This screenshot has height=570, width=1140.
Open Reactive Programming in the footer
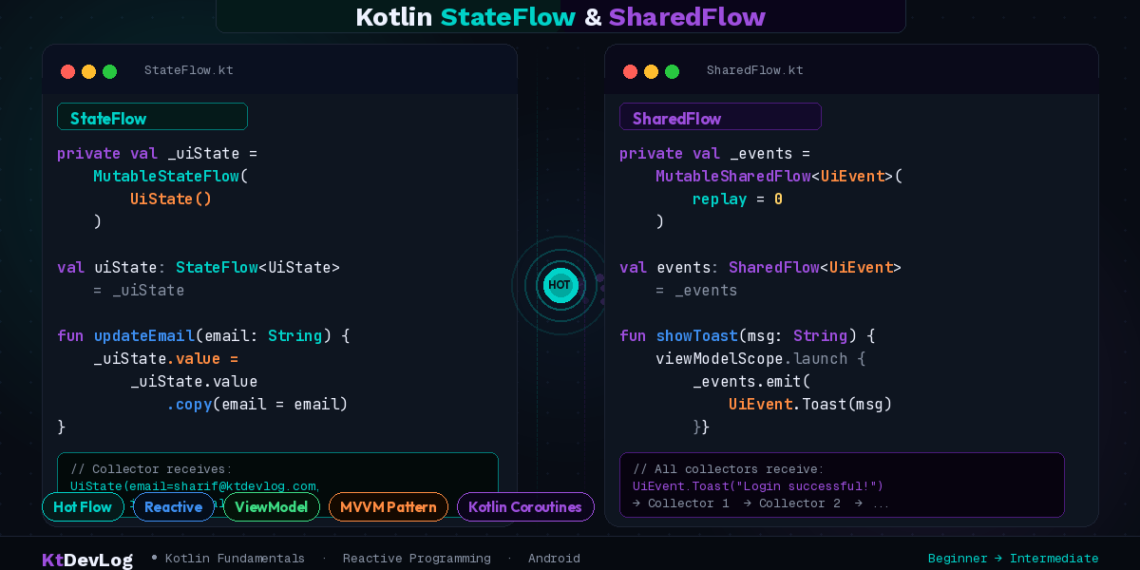point(417,559)
